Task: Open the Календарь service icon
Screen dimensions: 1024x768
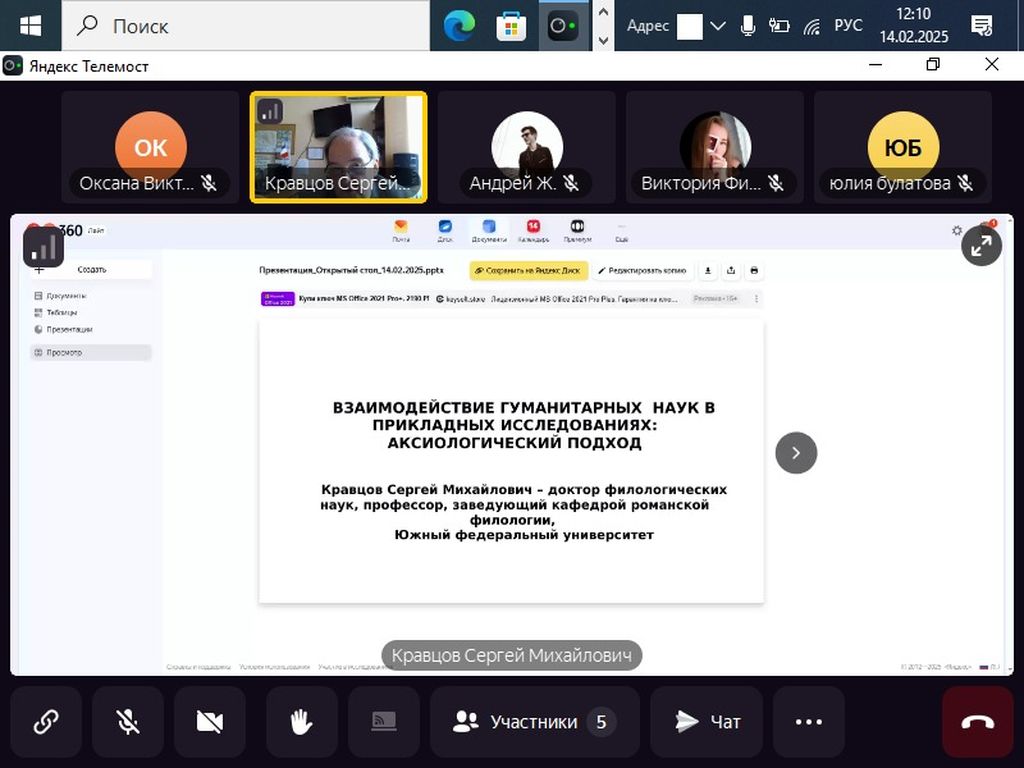Action: pos(534,231)
